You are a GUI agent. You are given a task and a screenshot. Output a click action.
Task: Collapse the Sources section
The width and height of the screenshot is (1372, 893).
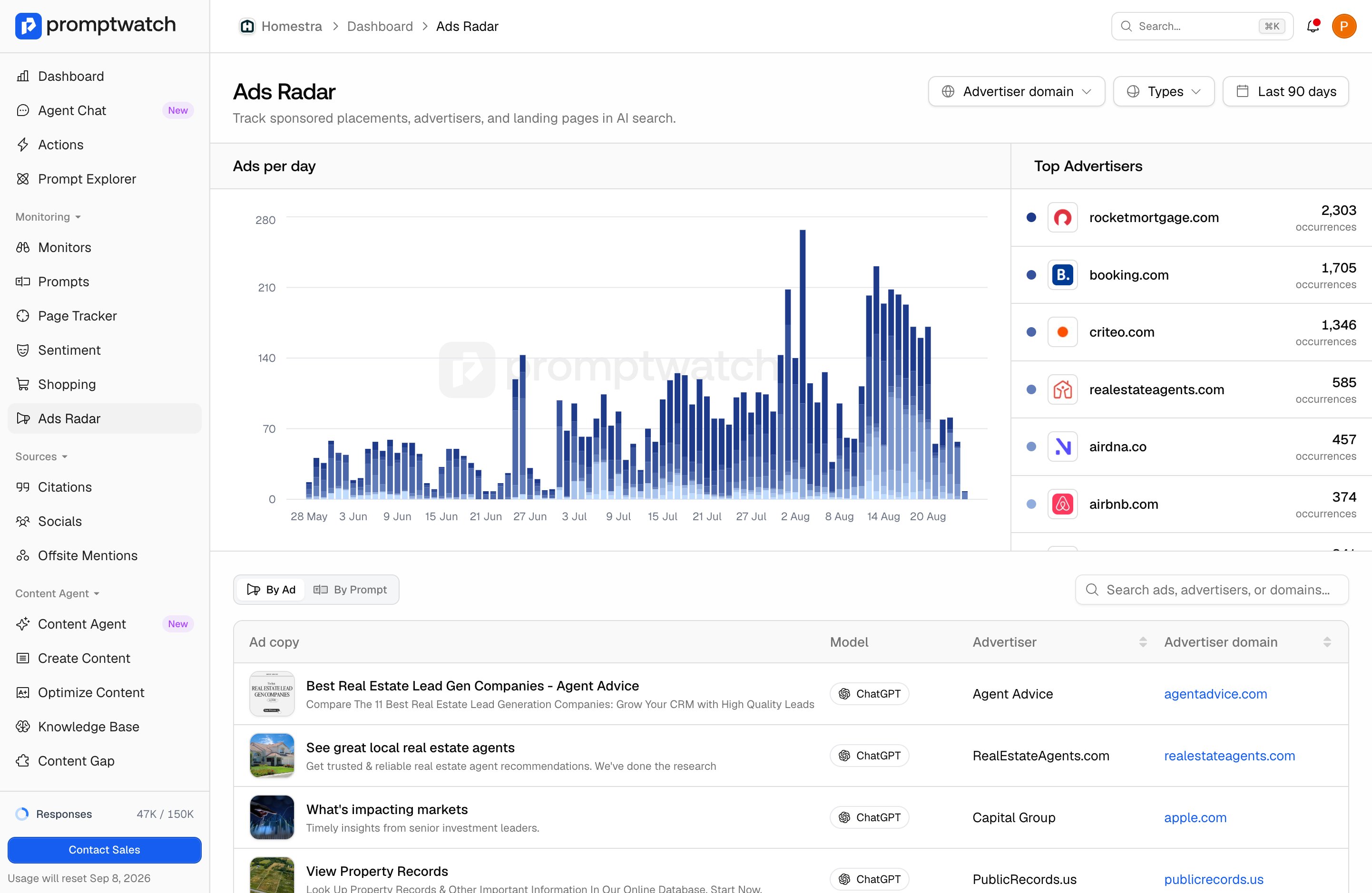(x=41, y=456)
